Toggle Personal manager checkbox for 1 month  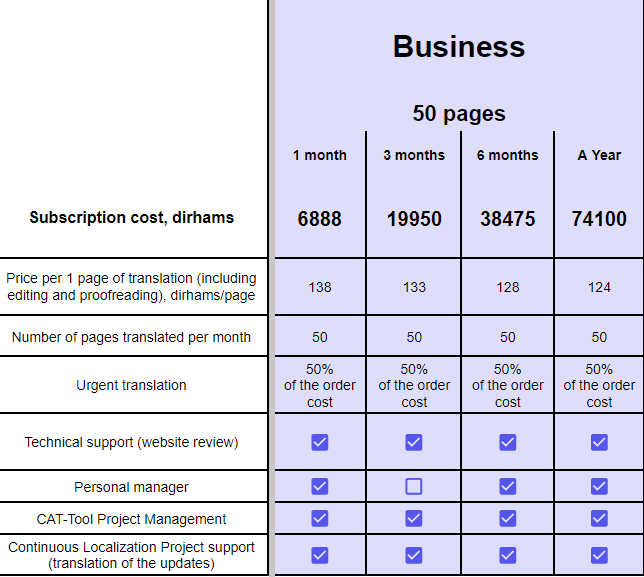320,487
